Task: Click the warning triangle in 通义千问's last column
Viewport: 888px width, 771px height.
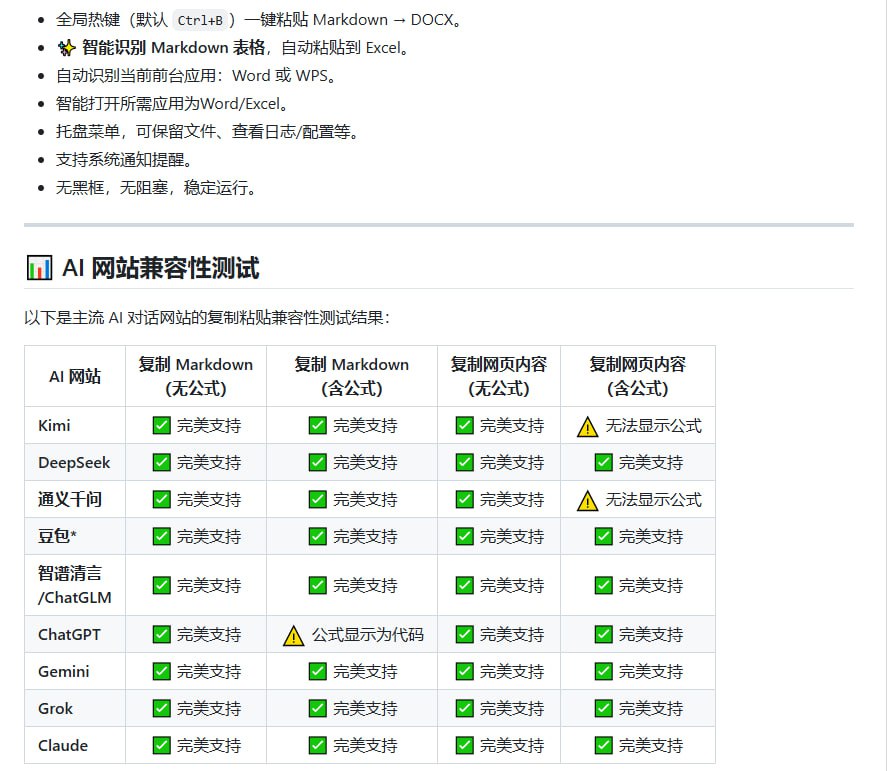Action: [x=587, y=499]
